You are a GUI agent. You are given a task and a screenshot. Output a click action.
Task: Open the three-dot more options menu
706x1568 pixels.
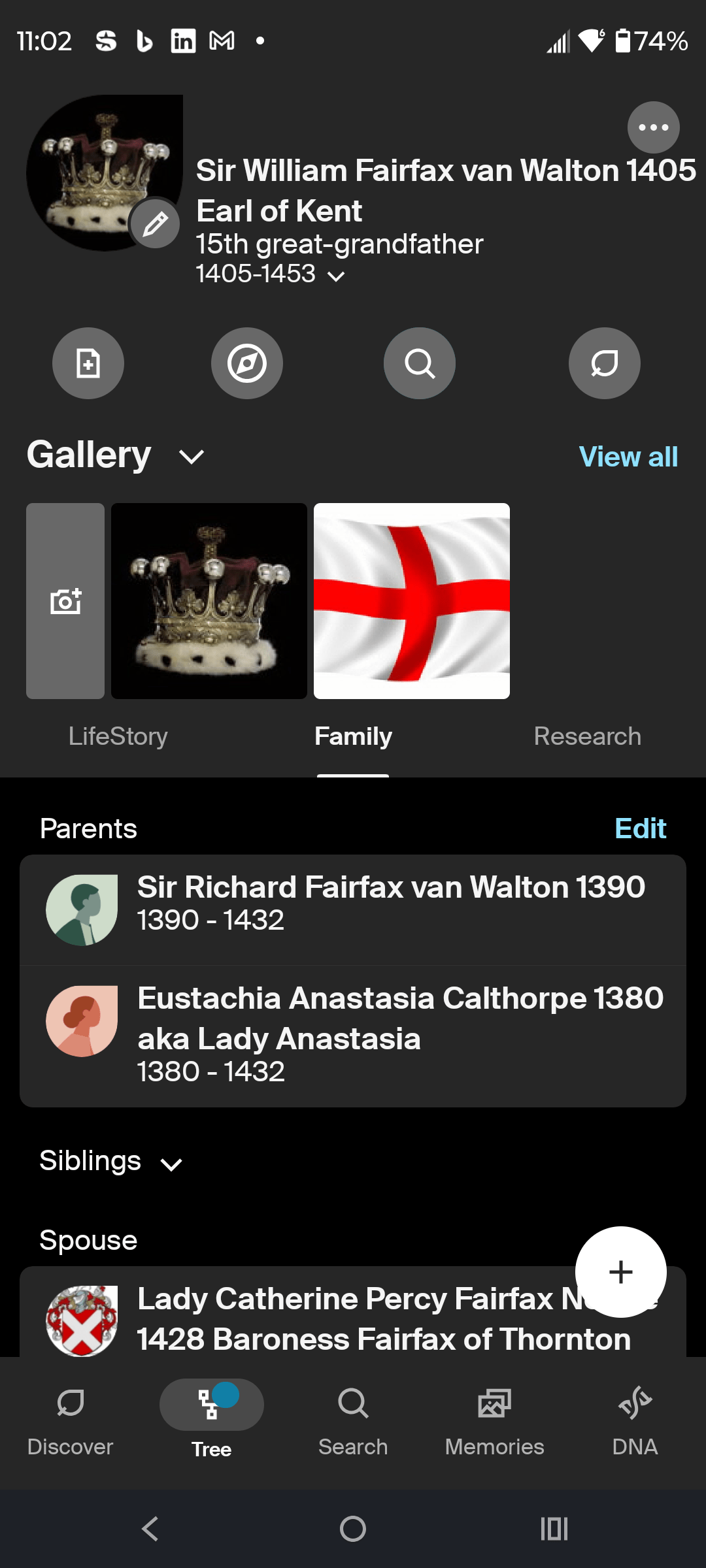(x=653, y=127)
